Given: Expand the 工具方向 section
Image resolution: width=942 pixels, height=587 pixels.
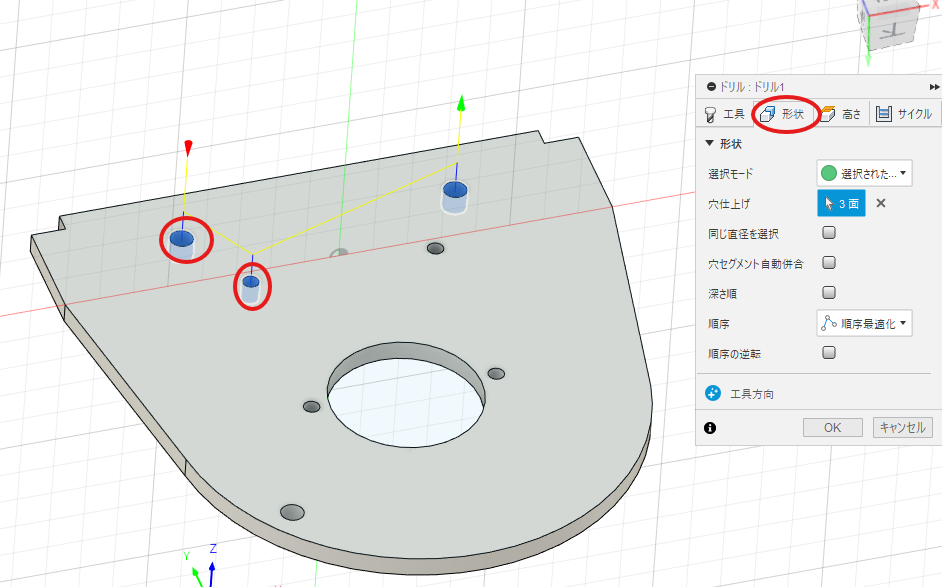Looking at the screenshot, I should coord(752,394).
